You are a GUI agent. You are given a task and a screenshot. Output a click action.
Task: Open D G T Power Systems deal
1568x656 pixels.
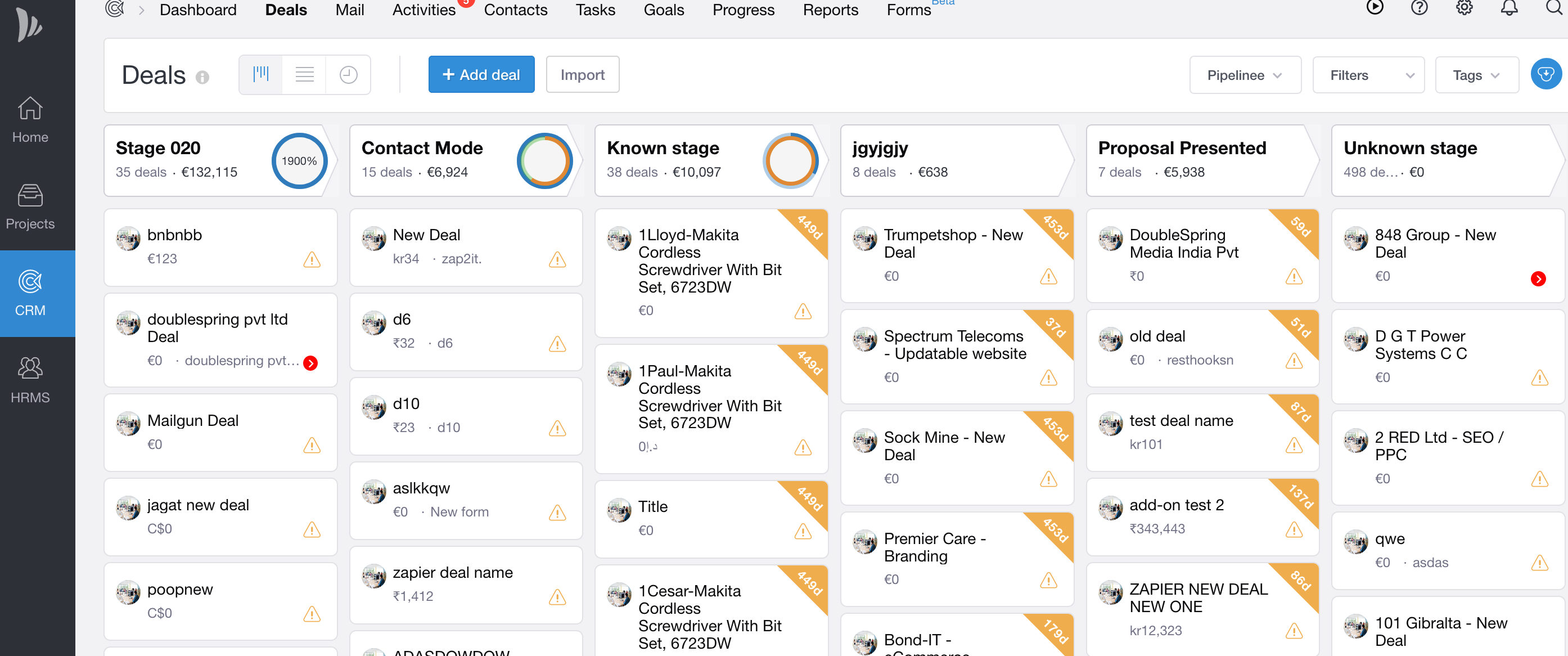pos(1448,356)
